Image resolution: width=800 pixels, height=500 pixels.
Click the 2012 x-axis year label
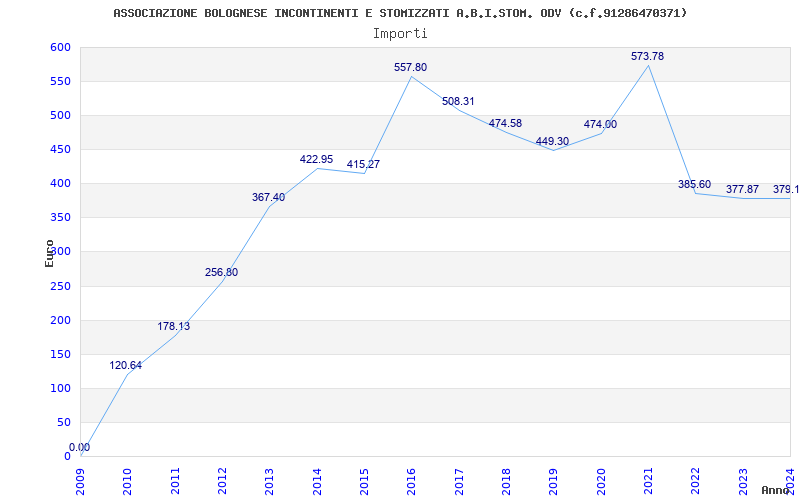222,481
